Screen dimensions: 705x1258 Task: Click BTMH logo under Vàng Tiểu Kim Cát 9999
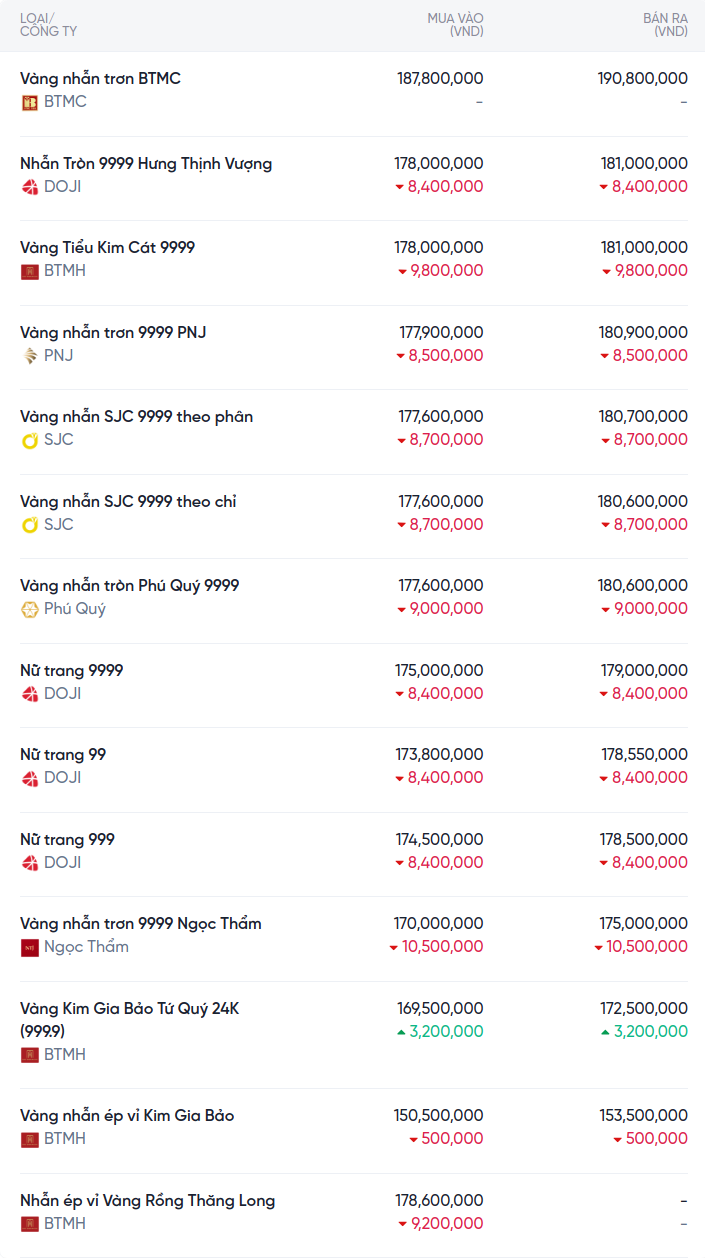click(30, 271)
